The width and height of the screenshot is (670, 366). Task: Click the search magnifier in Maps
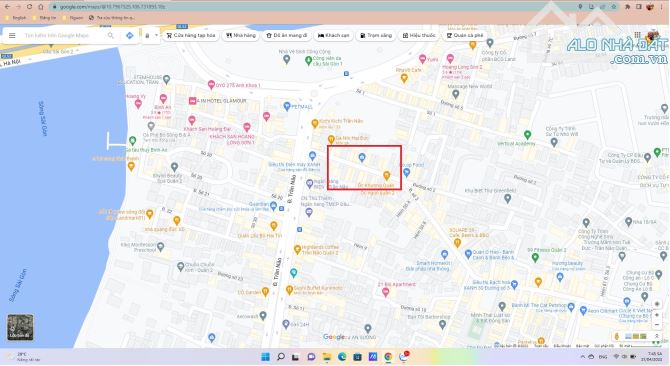(111, 35)
